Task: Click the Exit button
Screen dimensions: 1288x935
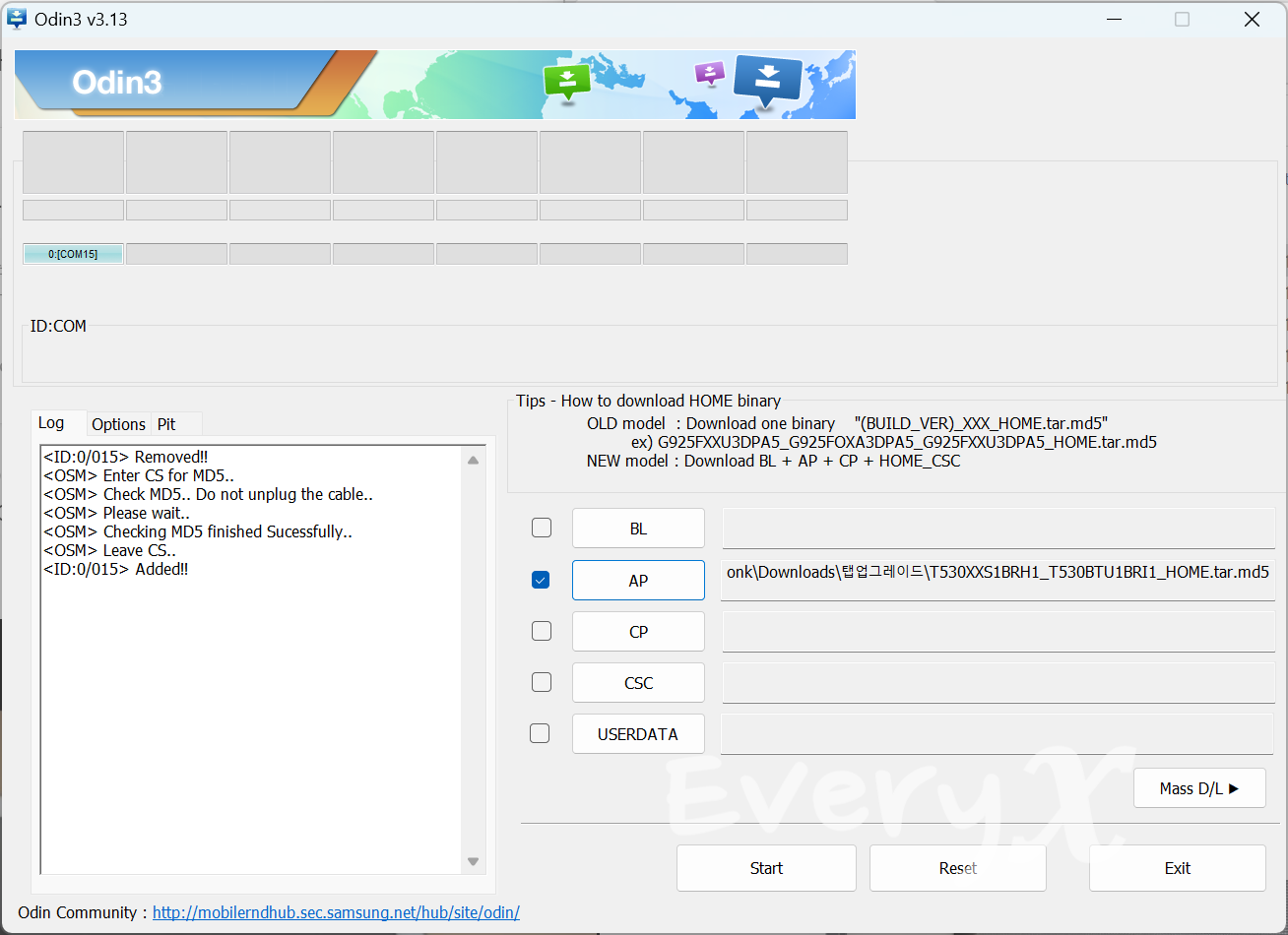Action: tap(1178, 868)
